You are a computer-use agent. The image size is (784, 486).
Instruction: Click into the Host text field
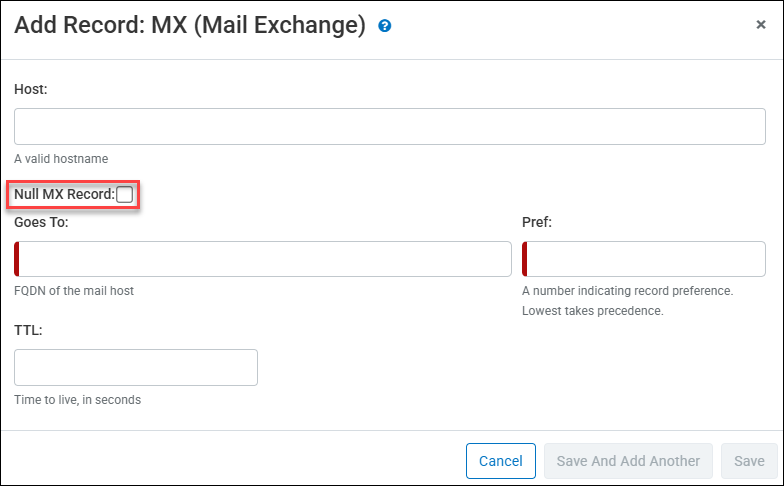point(390,127)
